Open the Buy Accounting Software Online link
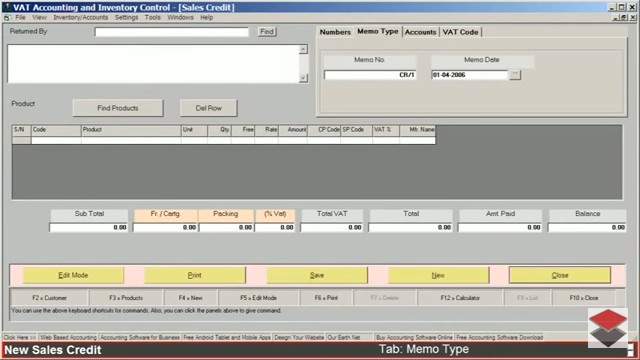This screenshot has width=640, height=360. [x=414, y=338]
